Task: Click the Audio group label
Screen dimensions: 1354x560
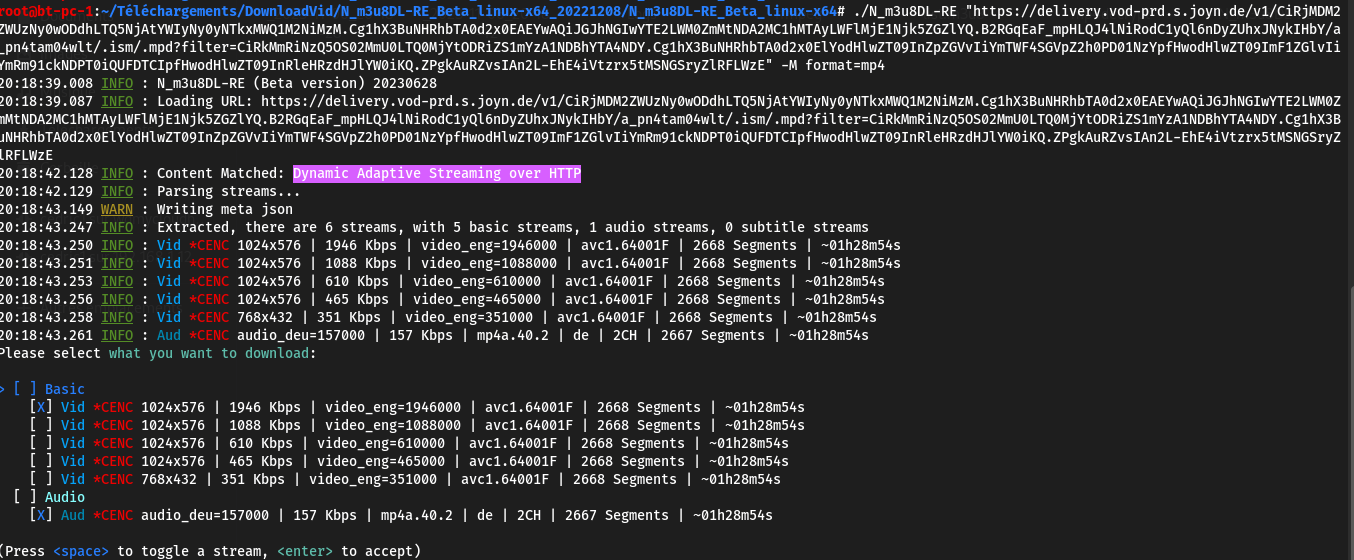Action: [65, 497]
